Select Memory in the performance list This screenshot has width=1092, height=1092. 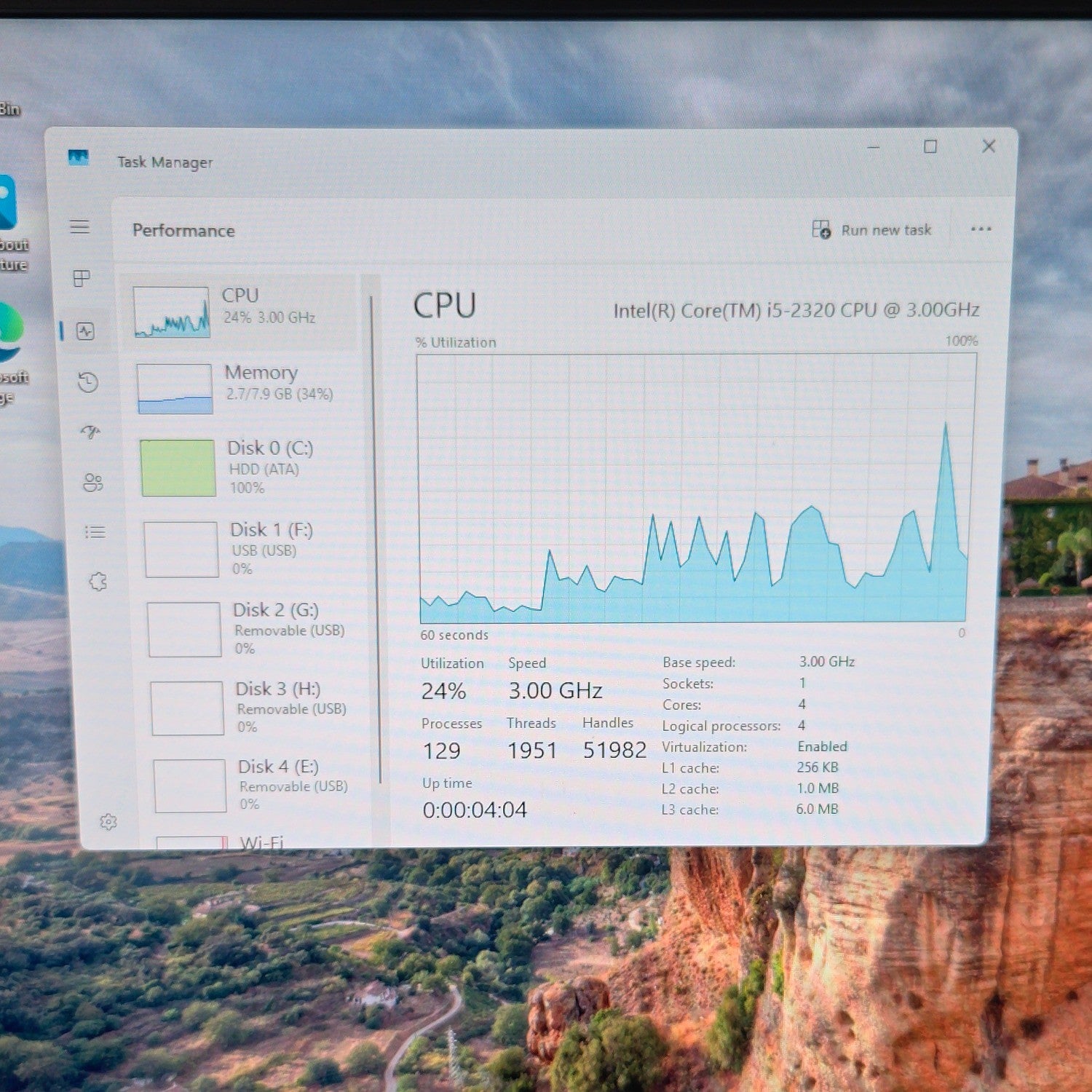click(x=244, y=388)
